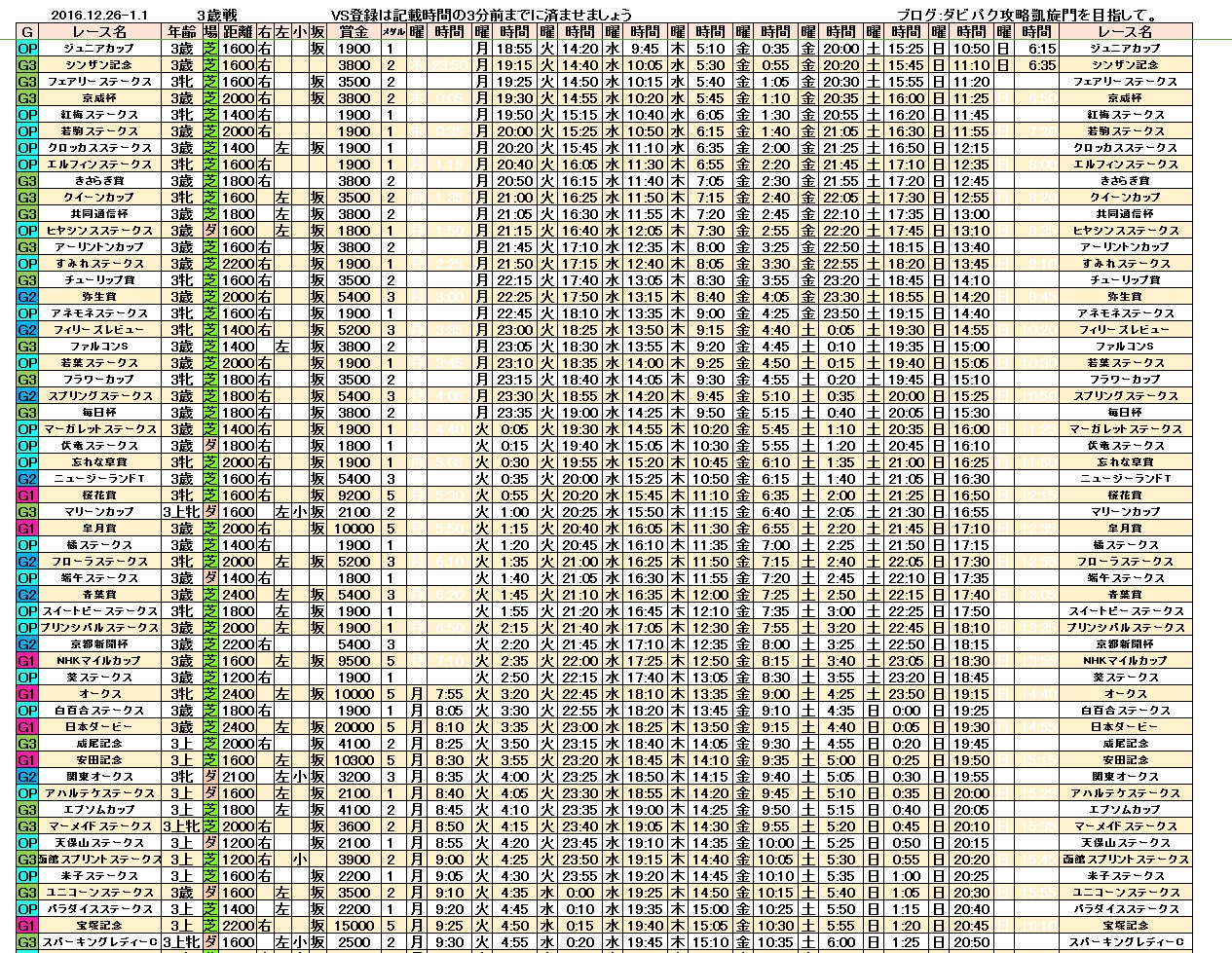Click the G1 grade cell of オークス

tap(27, 694)
